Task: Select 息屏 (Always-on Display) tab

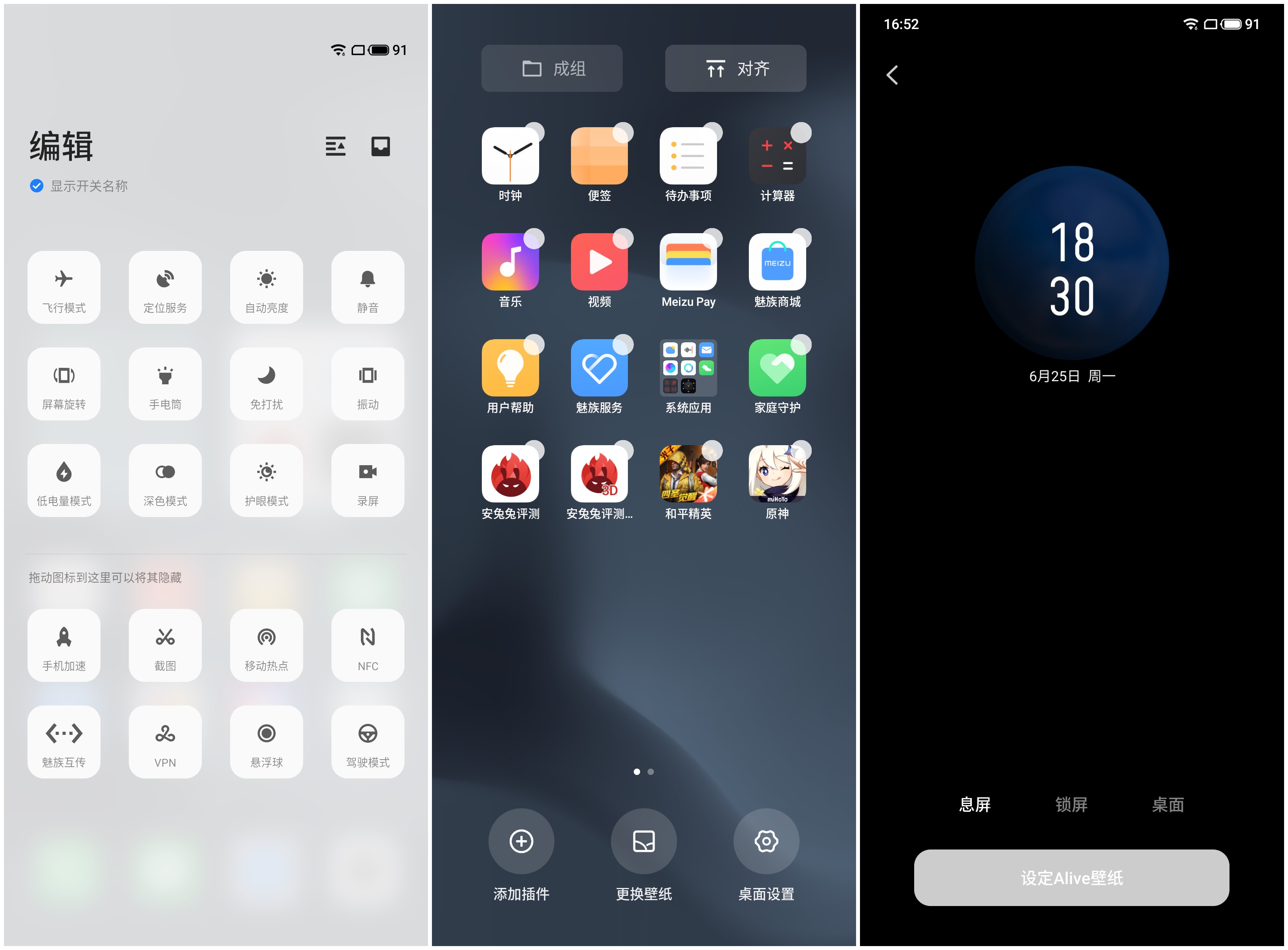Action: pyautogui.click(x=978, y=801)
